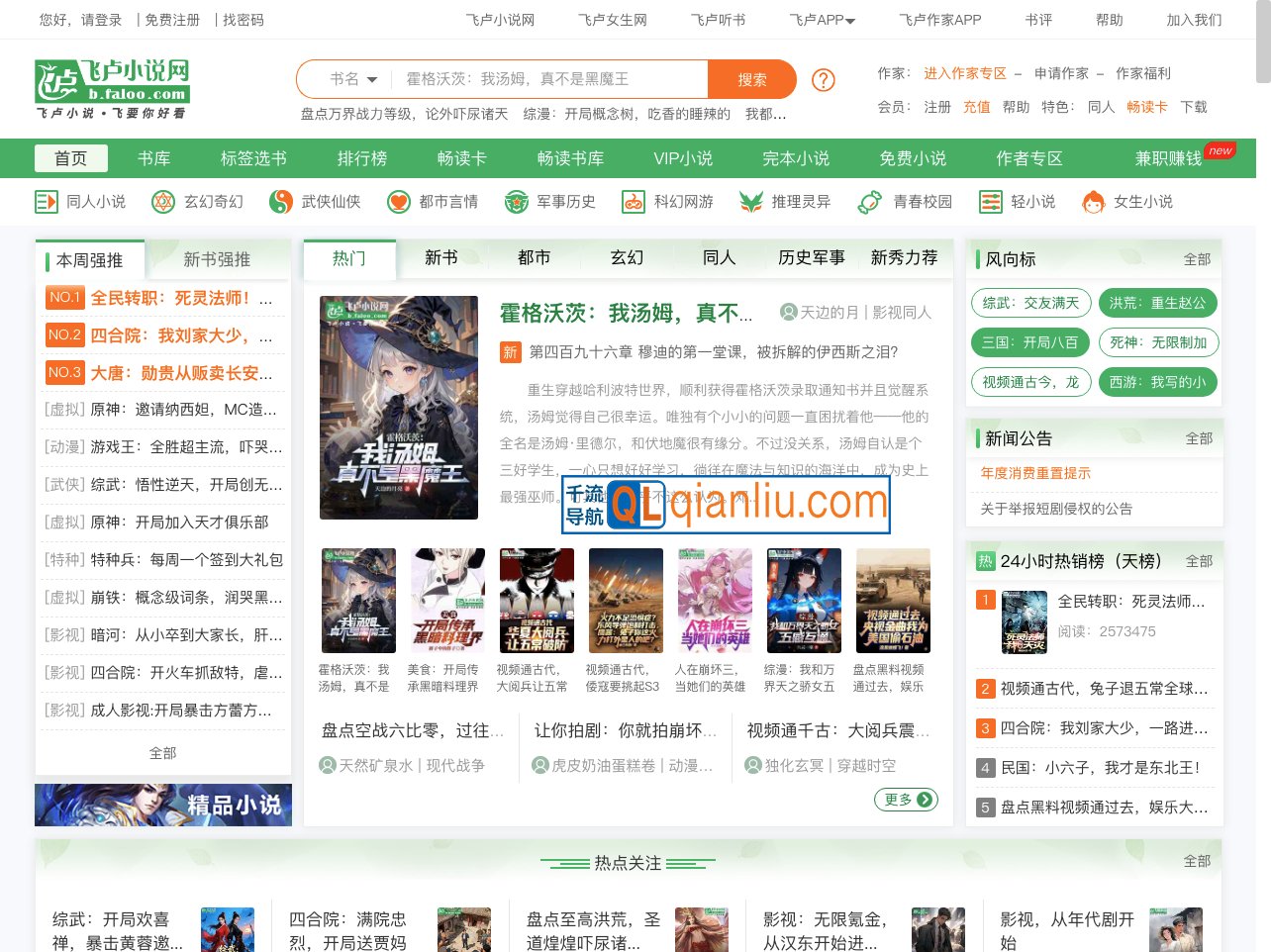The image size is (1271, 952).
Task: Click the 充值 recharge link
Action: [x=976, y=108]
